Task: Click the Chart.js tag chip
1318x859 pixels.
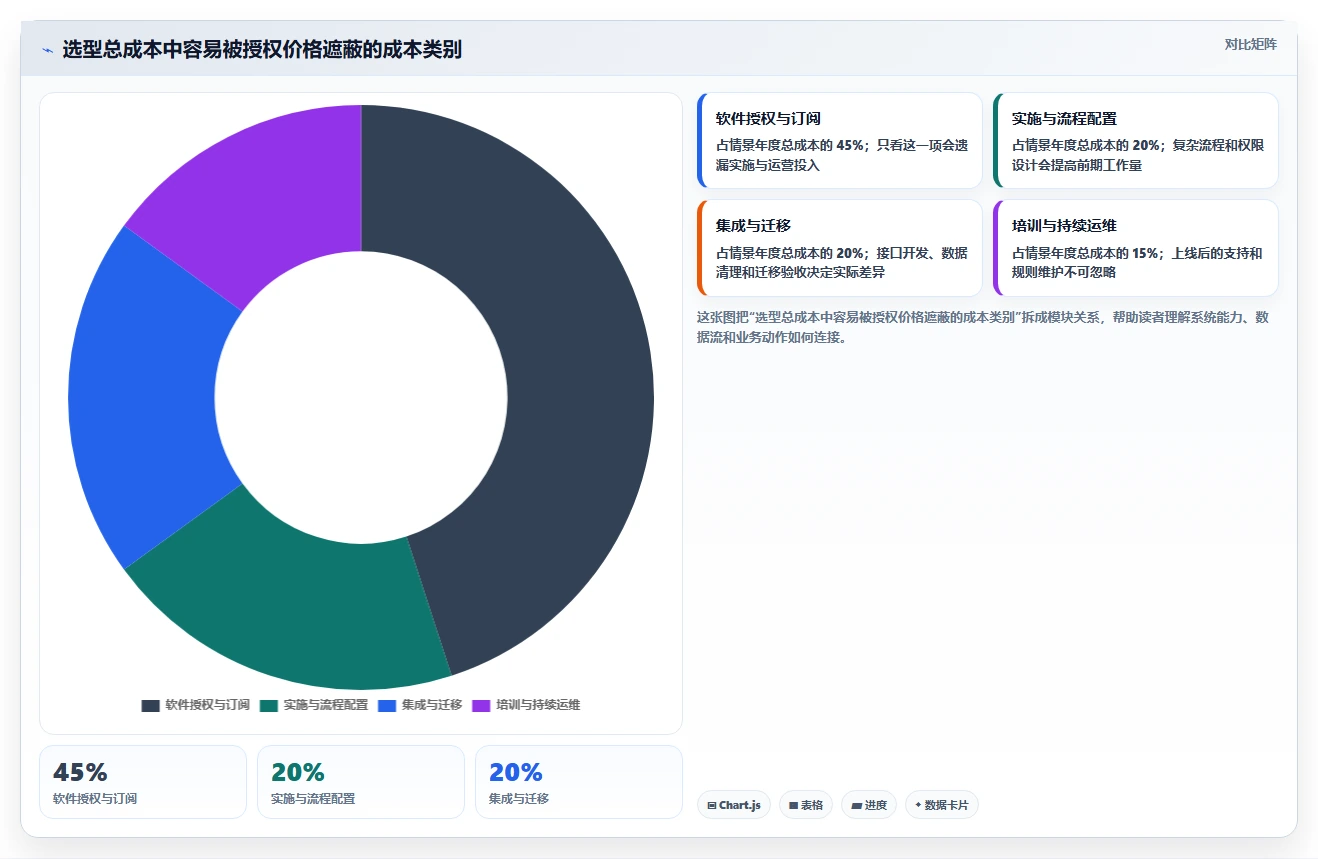Action: click(x=734, y=805)
